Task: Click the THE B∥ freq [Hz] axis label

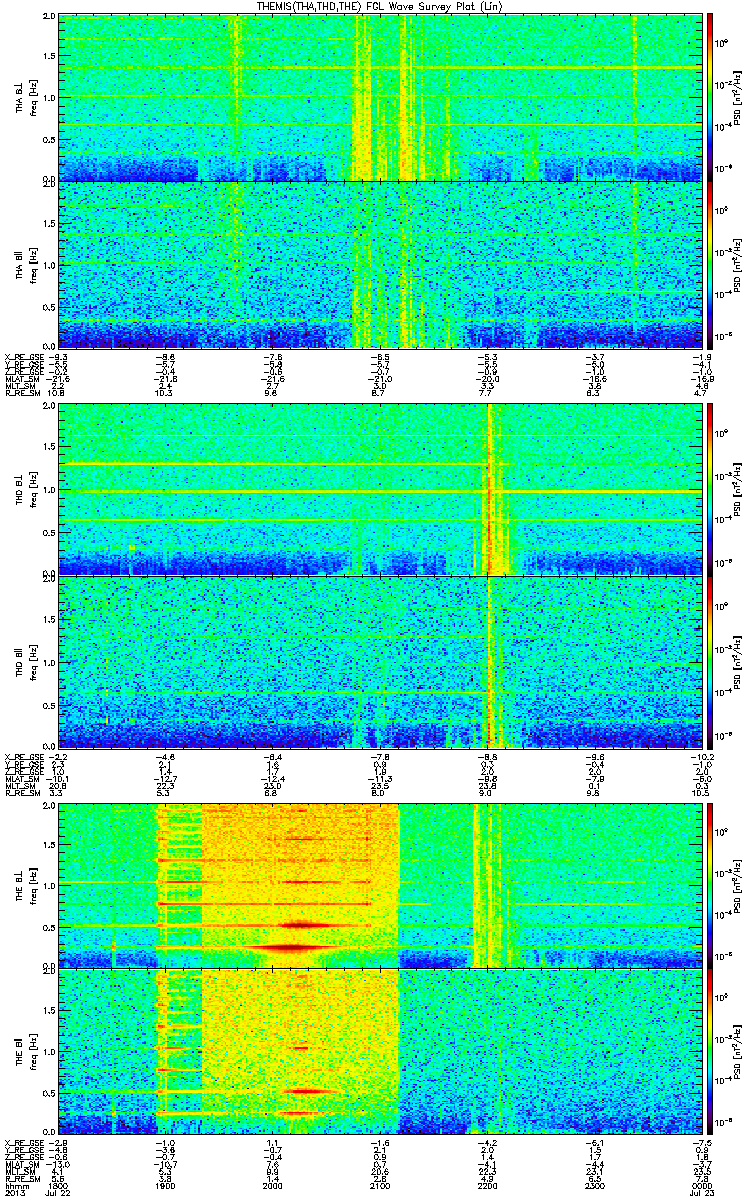Action: coord(24,1052)
